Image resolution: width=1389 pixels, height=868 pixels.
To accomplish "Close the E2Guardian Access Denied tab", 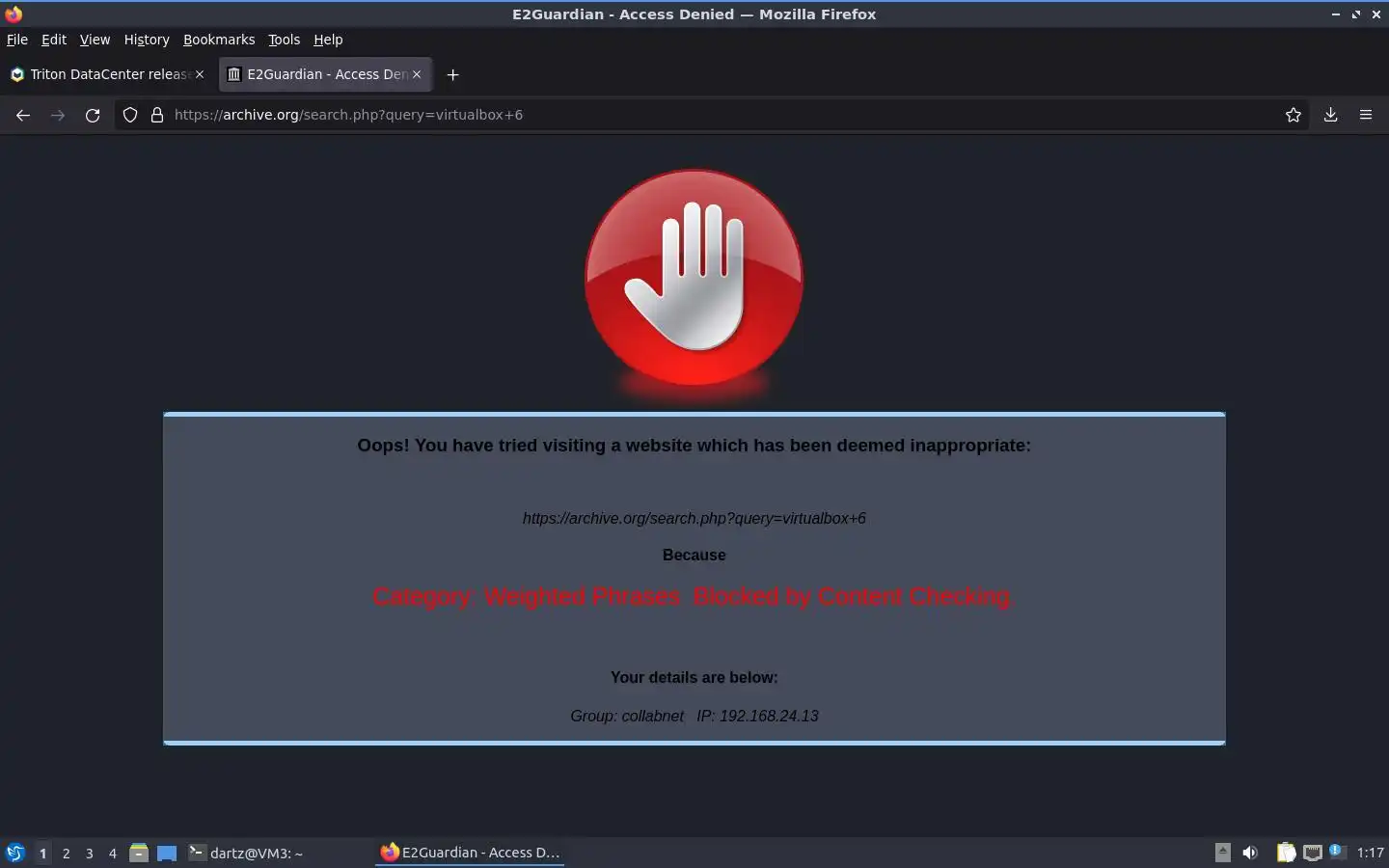I will pyautogui.click(x=417, y=74).
